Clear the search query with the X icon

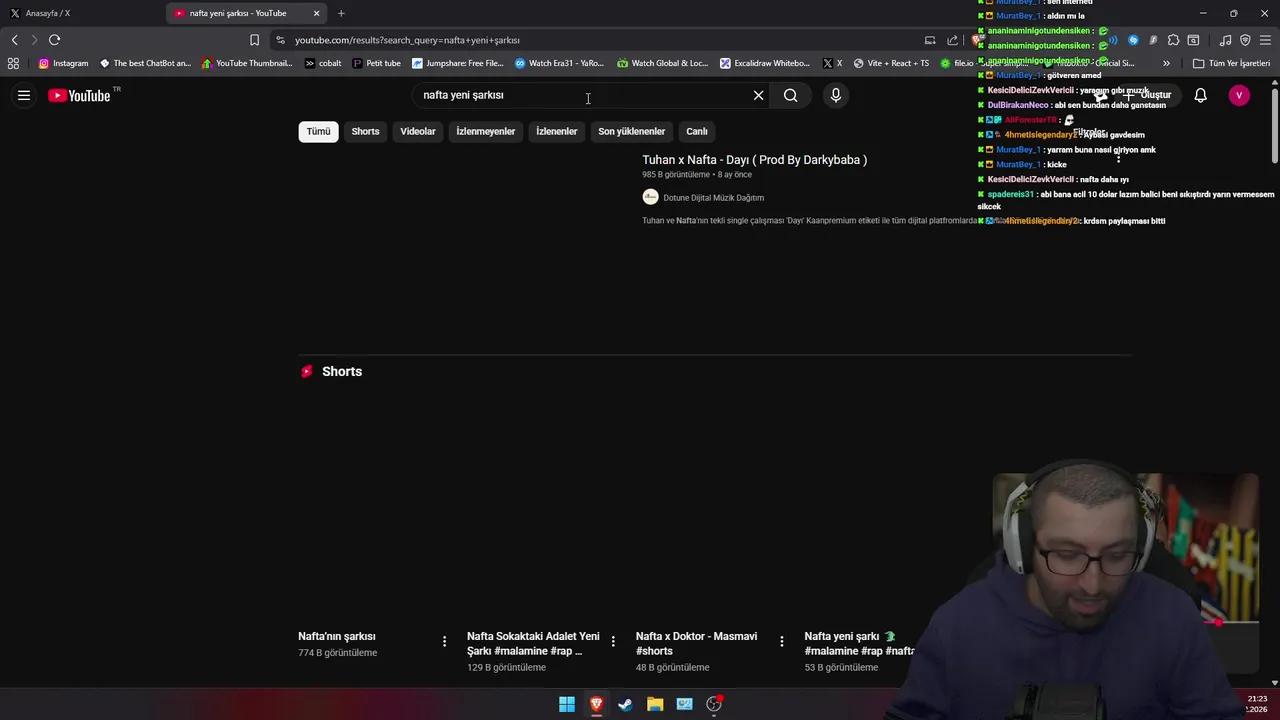(758, 95)
